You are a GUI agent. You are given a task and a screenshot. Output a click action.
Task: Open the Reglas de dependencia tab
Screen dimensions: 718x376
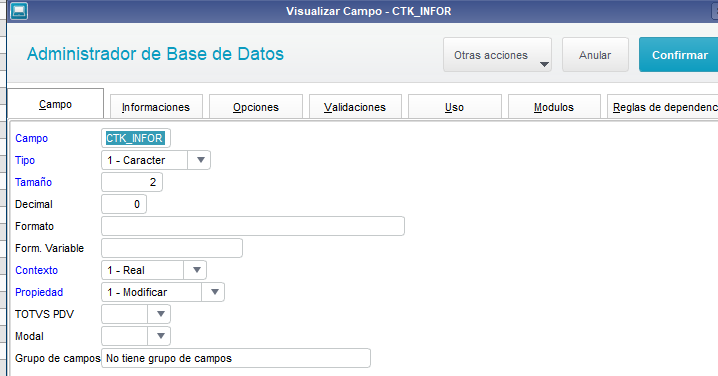pyautogui.click(x=663, y=107)
